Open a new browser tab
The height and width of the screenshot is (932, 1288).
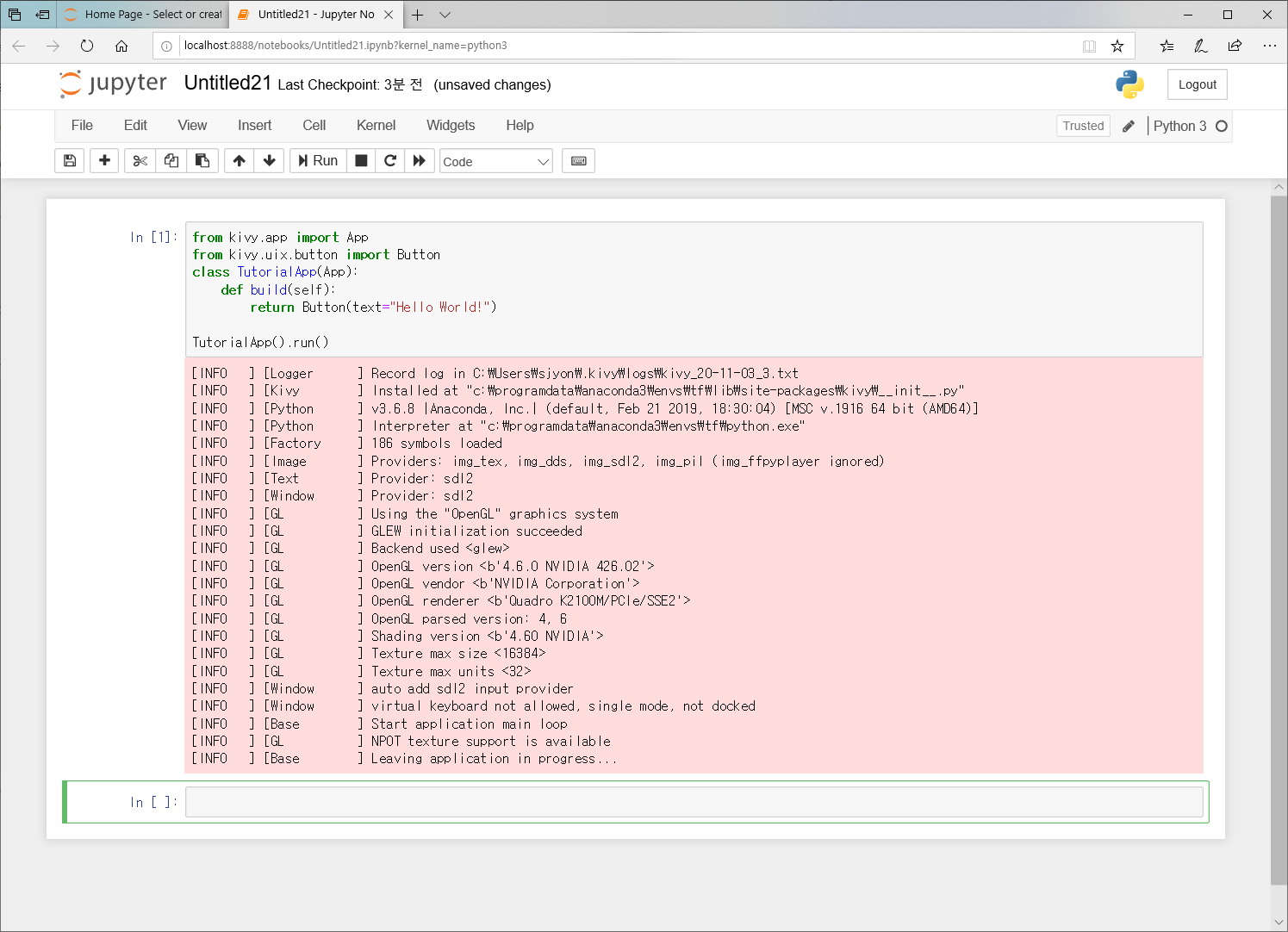[x=417, y=15]
